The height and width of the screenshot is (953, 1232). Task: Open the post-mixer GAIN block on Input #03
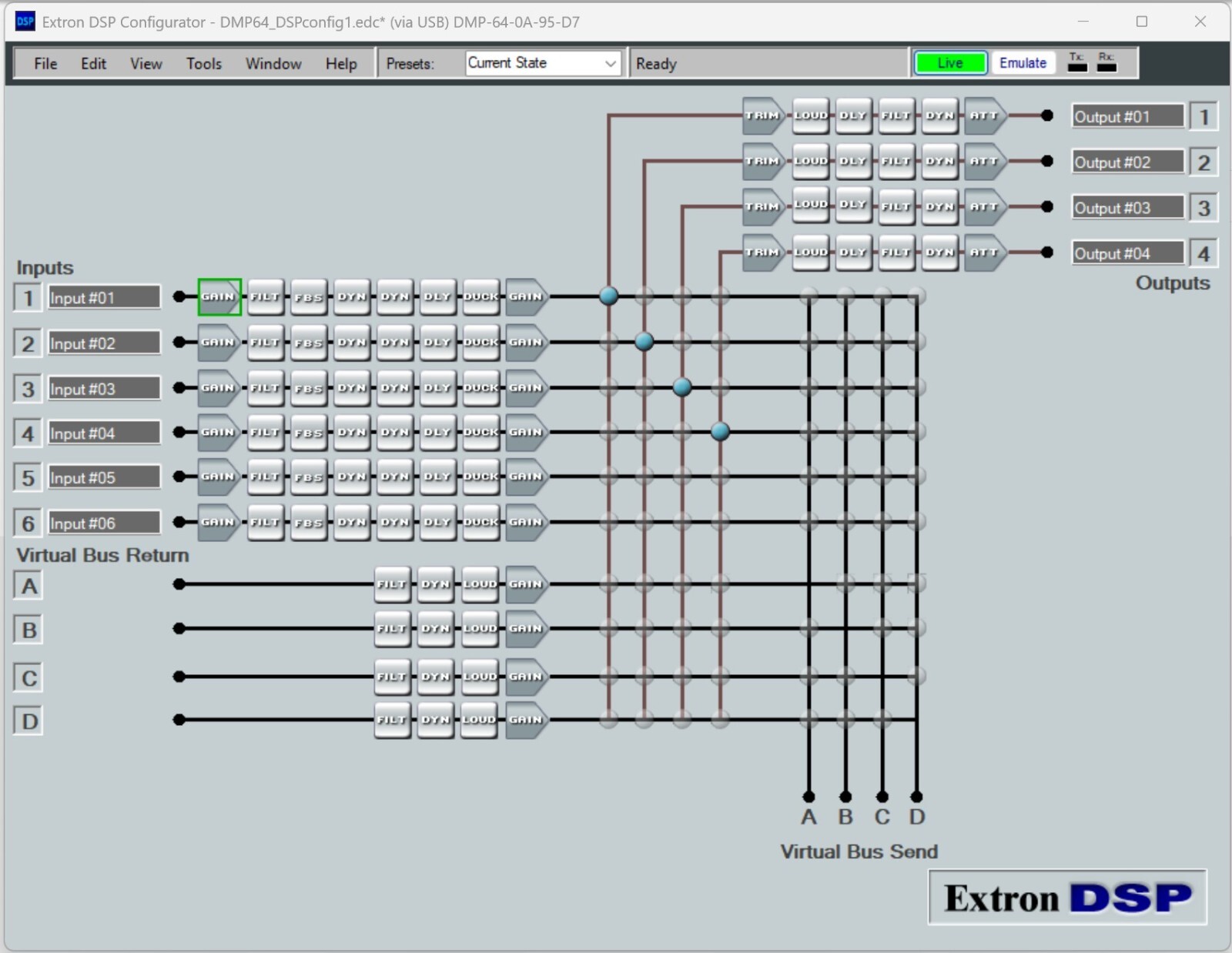(527, 387)
